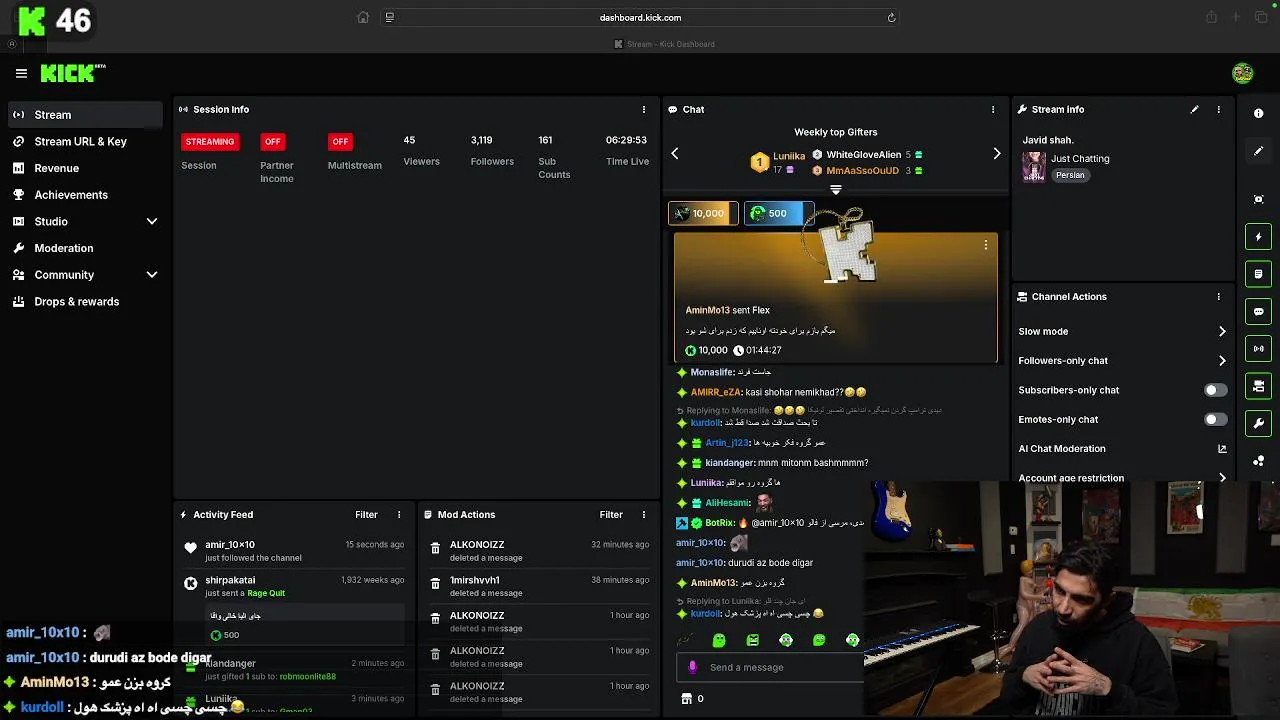
Task: Click the three-circles icon at sidebar bottom
Action: tap(1259, 461)
